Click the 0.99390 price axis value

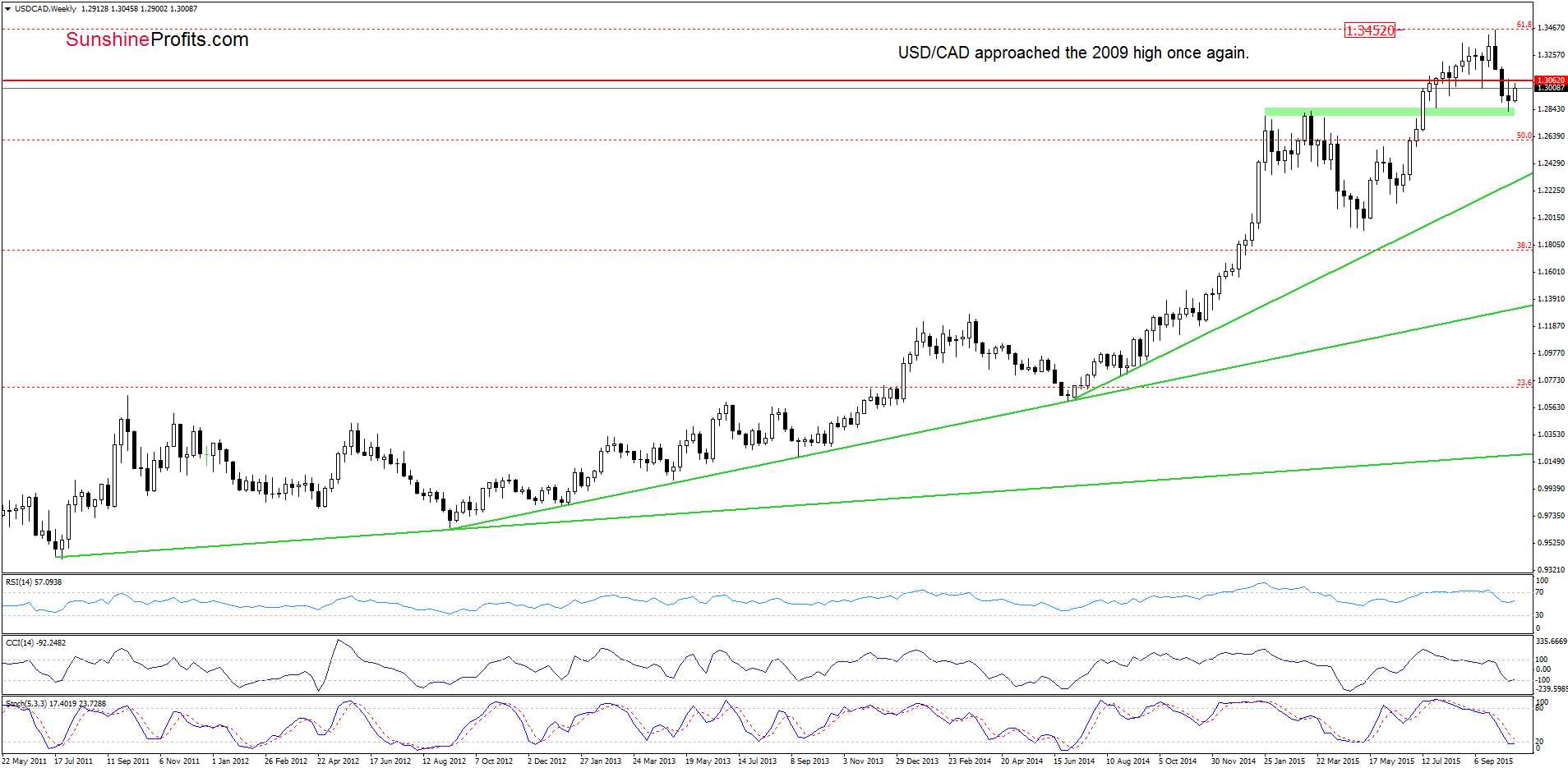pyautogui.click(x=1551, y=489)
